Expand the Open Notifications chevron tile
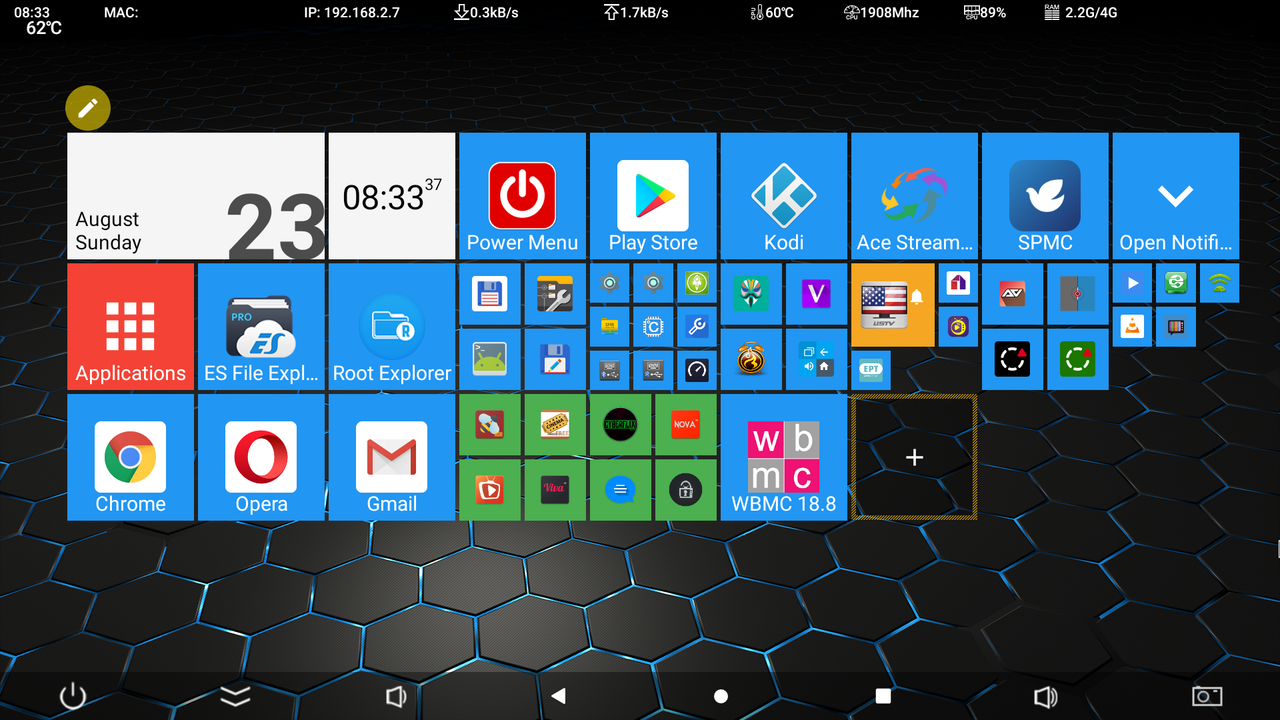This screenshot has height=720, width=1280. [x=1175, y=196]
